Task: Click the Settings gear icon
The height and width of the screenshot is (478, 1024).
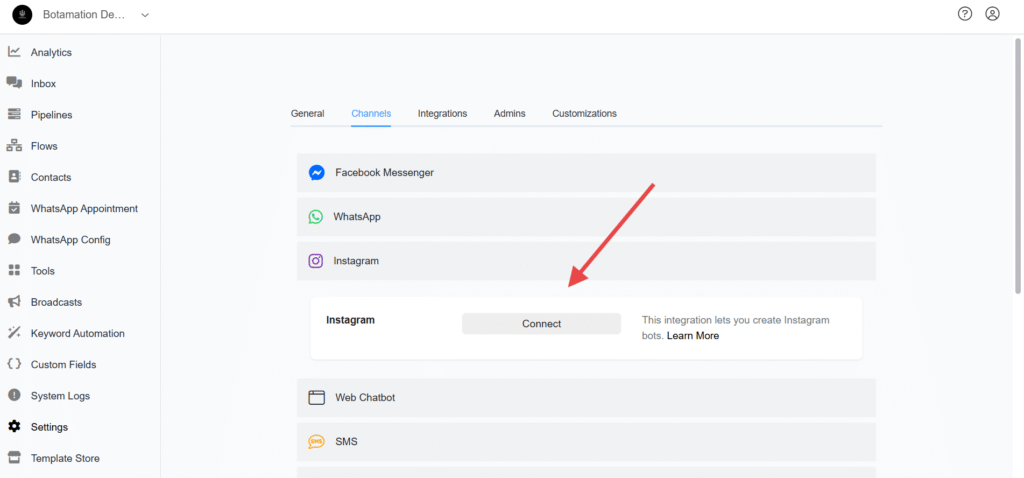Action: (x=14, y=426)
